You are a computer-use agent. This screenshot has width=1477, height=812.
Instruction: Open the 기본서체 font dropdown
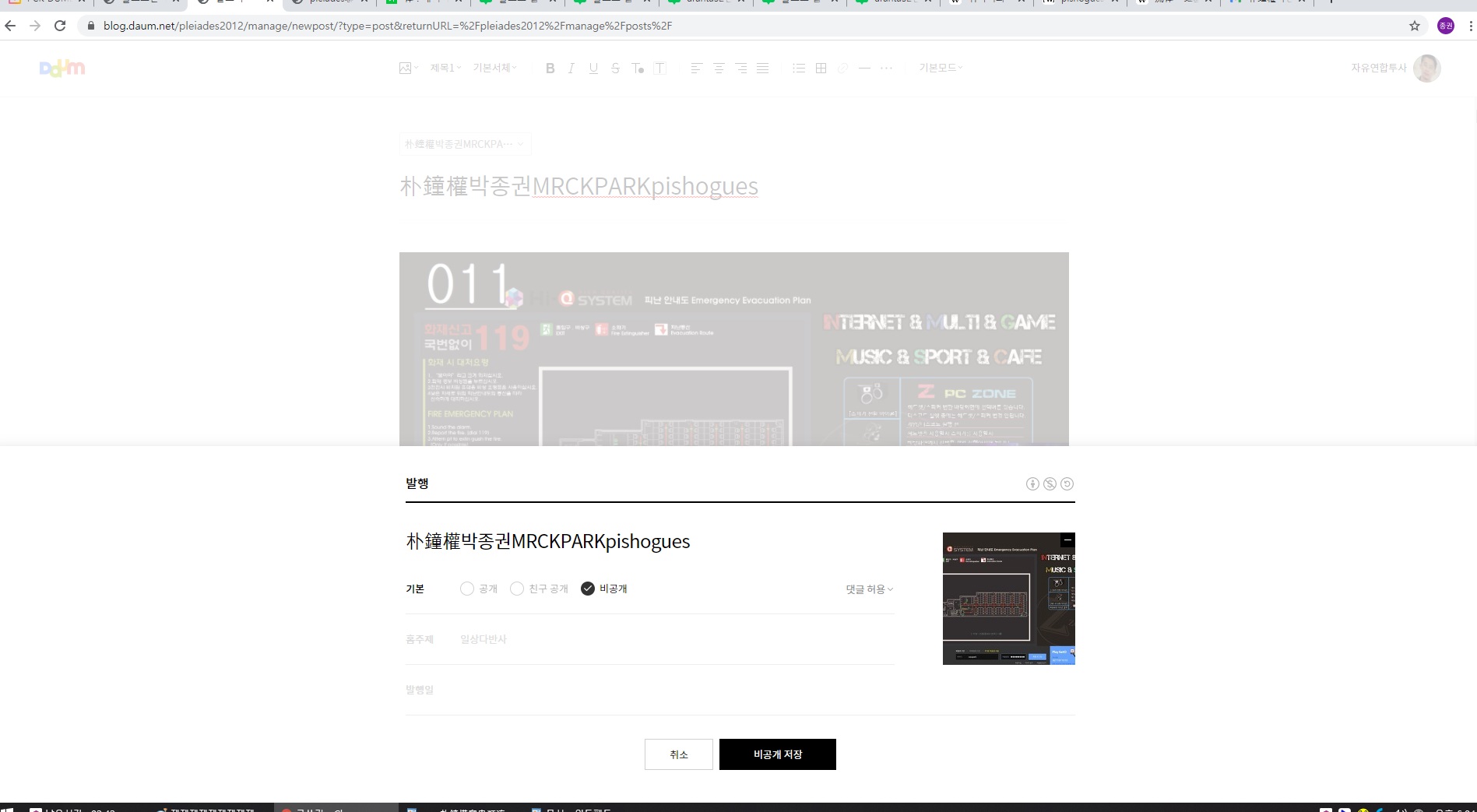pos(494,69)
